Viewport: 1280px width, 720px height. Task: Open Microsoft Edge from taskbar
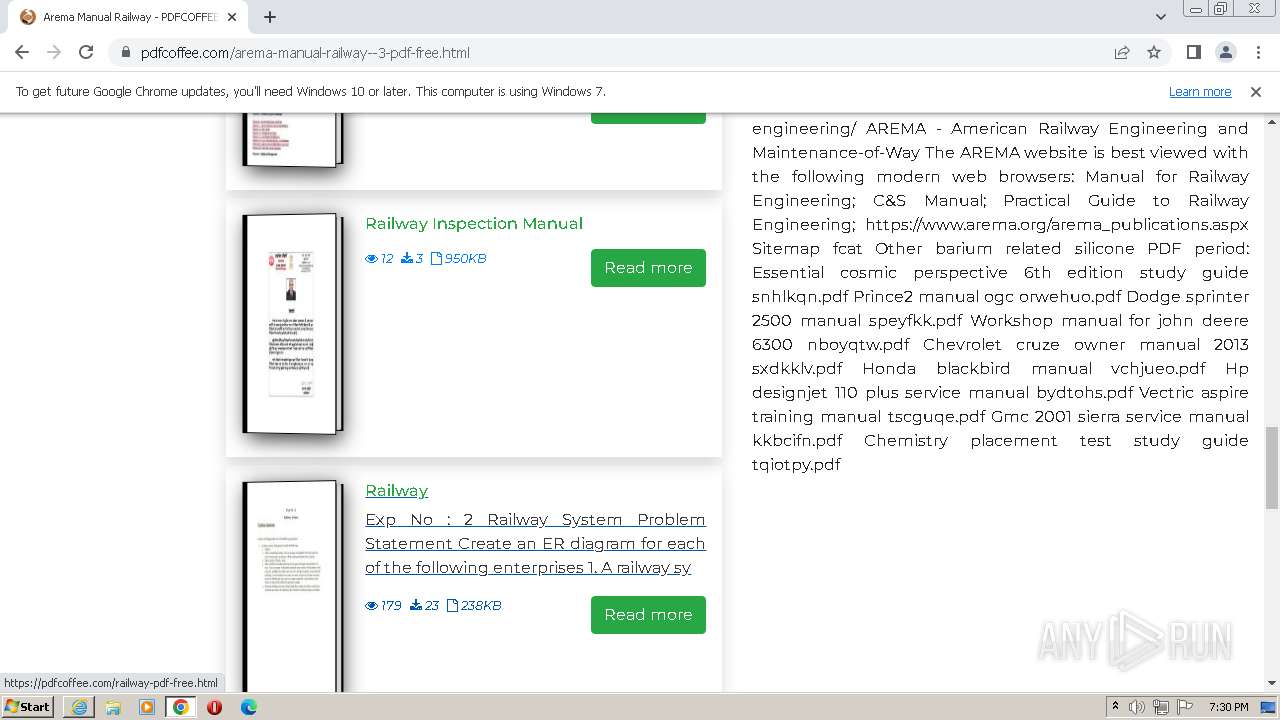pos(248,707)
